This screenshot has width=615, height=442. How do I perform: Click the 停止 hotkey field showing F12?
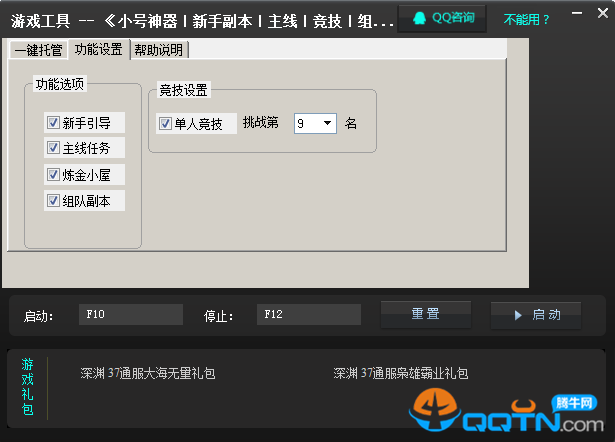pyautogui.click(x=308, y=315)
